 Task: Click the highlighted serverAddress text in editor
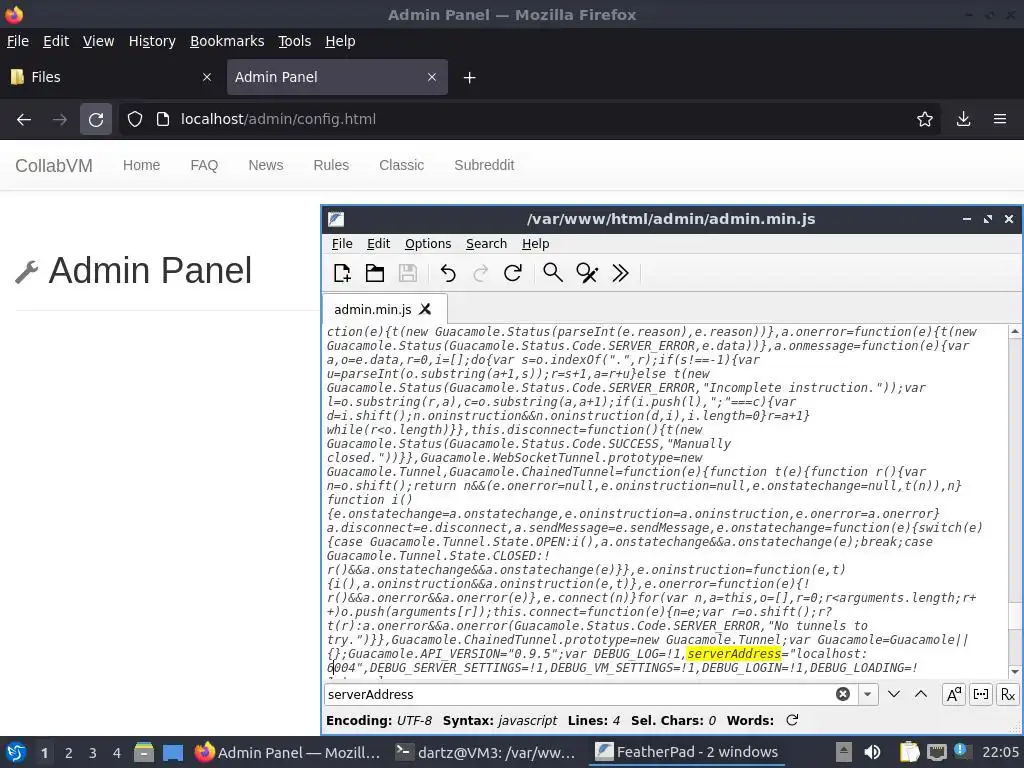coord(733,654)
